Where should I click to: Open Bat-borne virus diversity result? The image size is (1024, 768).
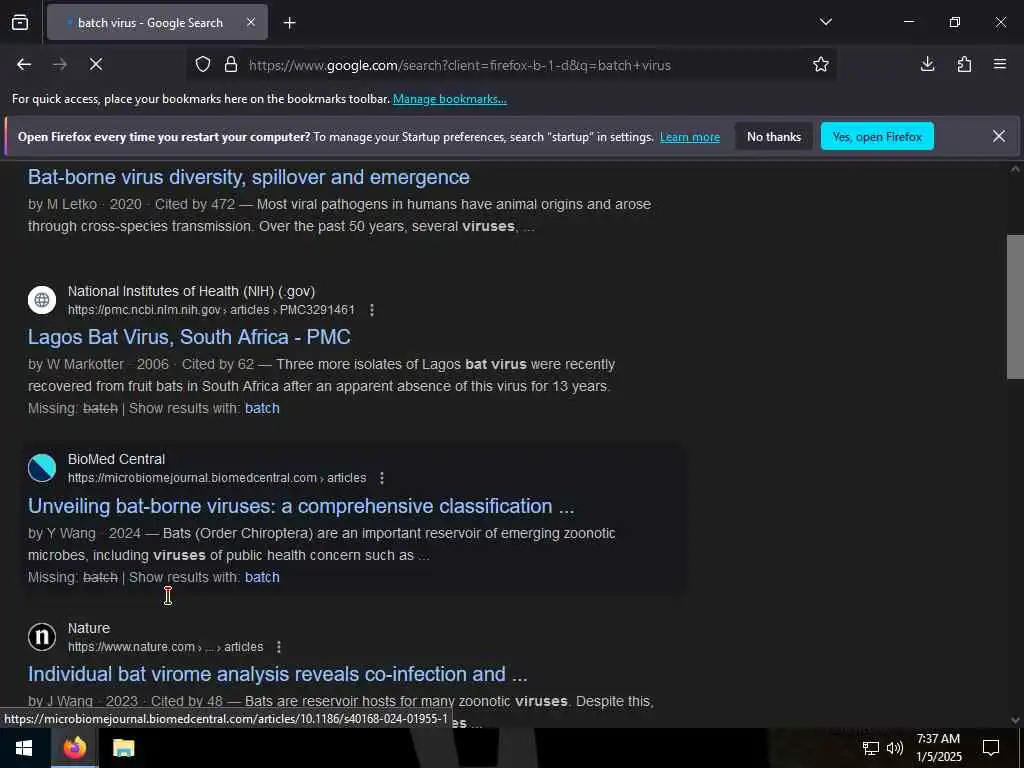coord(249,177)
